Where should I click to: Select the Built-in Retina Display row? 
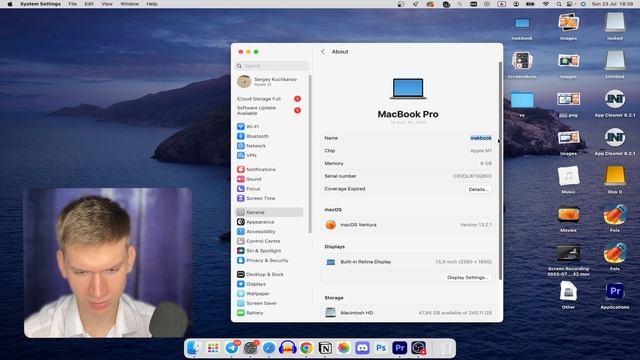[x=408, y=262]
